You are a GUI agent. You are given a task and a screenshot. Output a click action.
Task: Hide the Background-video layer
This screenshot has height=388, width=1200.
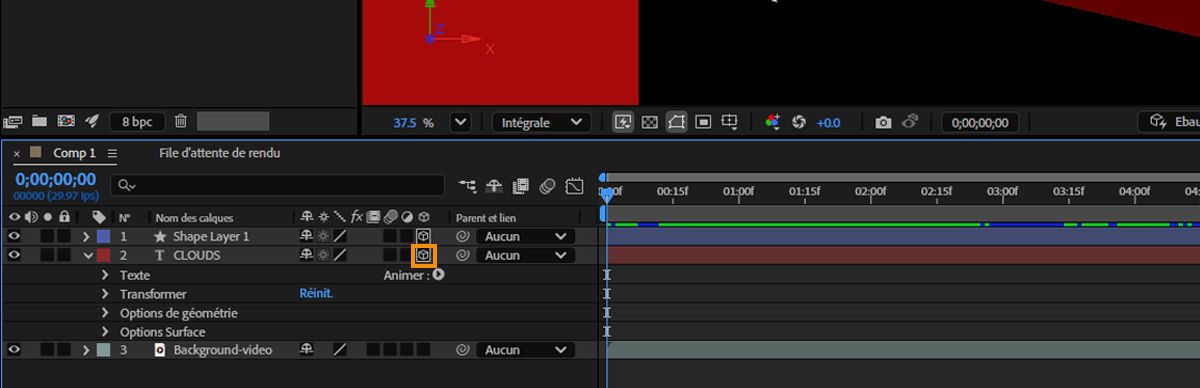click(x=14, y=350)
